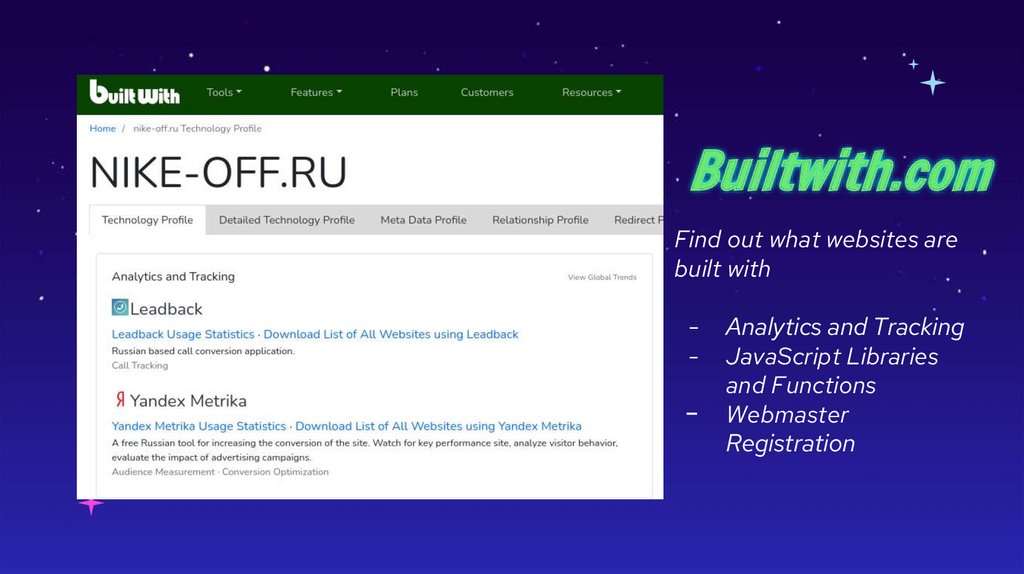Viewport: 1024px width, 574px height.
Task: Expand the Resources dropdown menu
Action: point(592,92)
